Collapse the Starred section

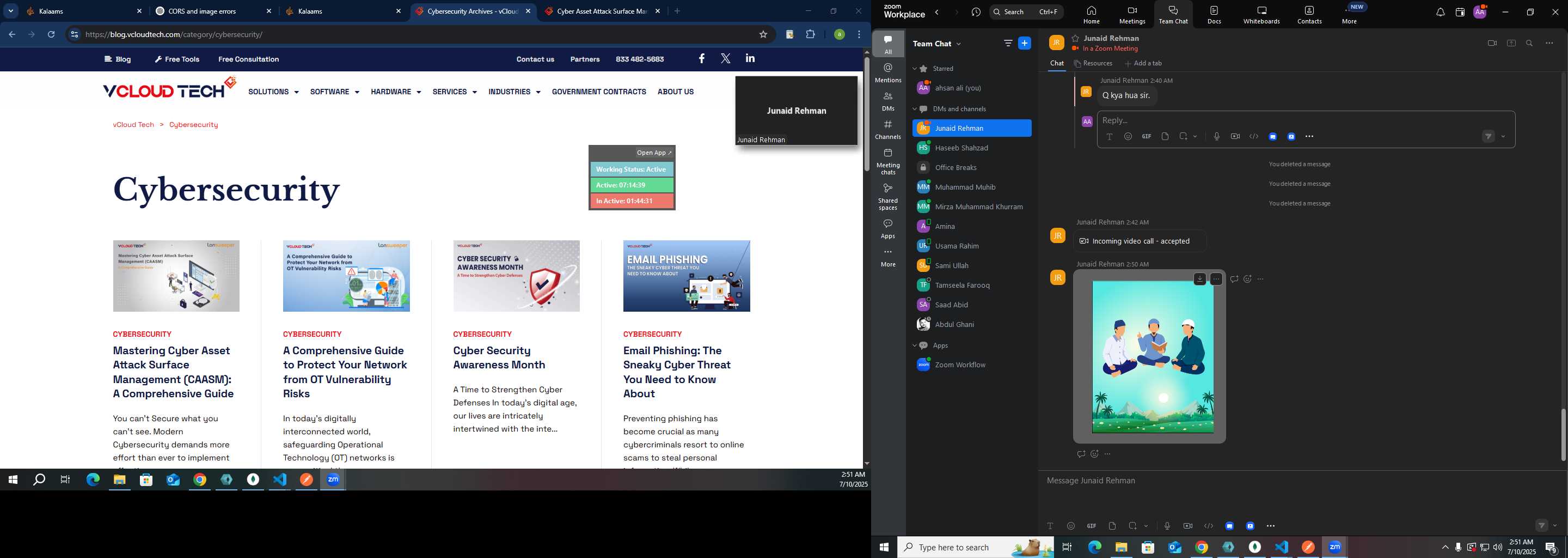[x=914, y=69]
